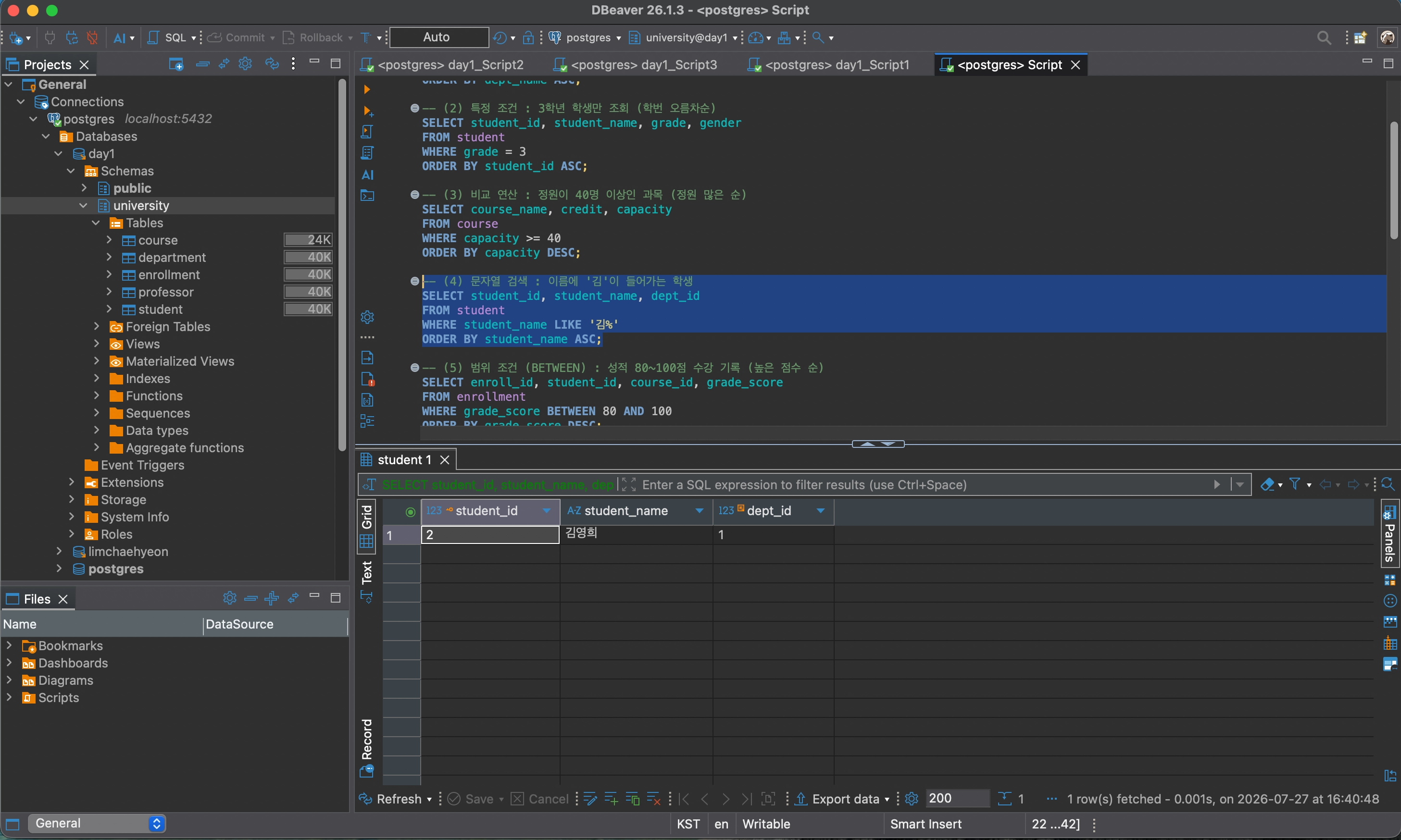Open student_id column dropdown arrow
The image size is (1401, 840).
coord(547,510)
